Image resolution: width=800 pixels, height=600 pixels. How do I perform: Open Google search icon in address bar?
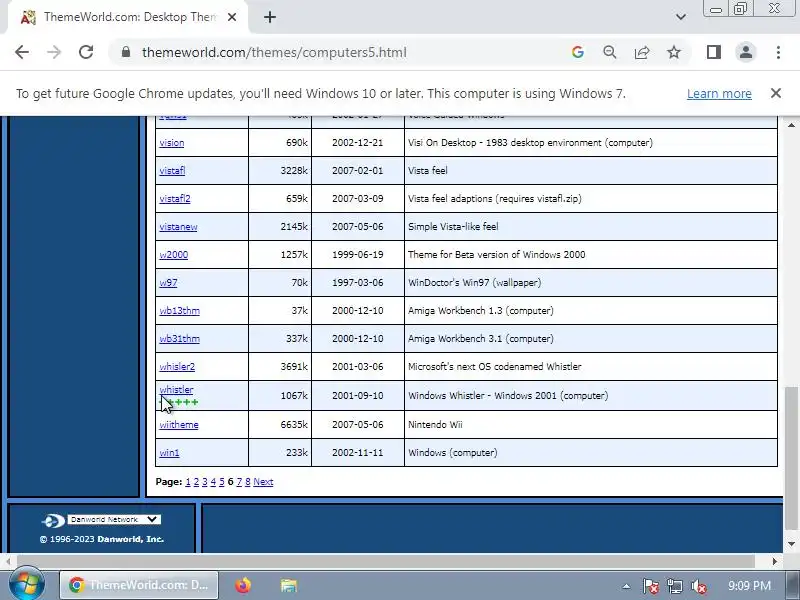578,52
